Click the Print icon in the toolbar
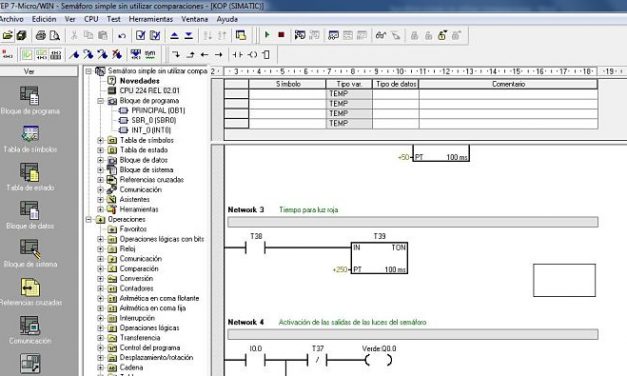The image size is (627, 376). coord(41,36)
